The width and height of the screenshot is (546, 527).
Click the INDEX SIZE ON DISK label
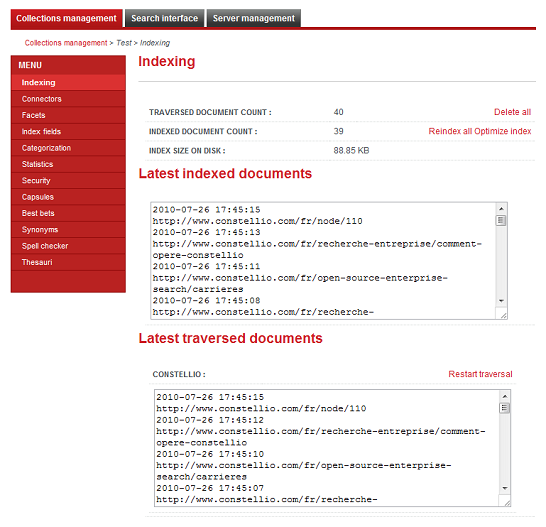187,151
